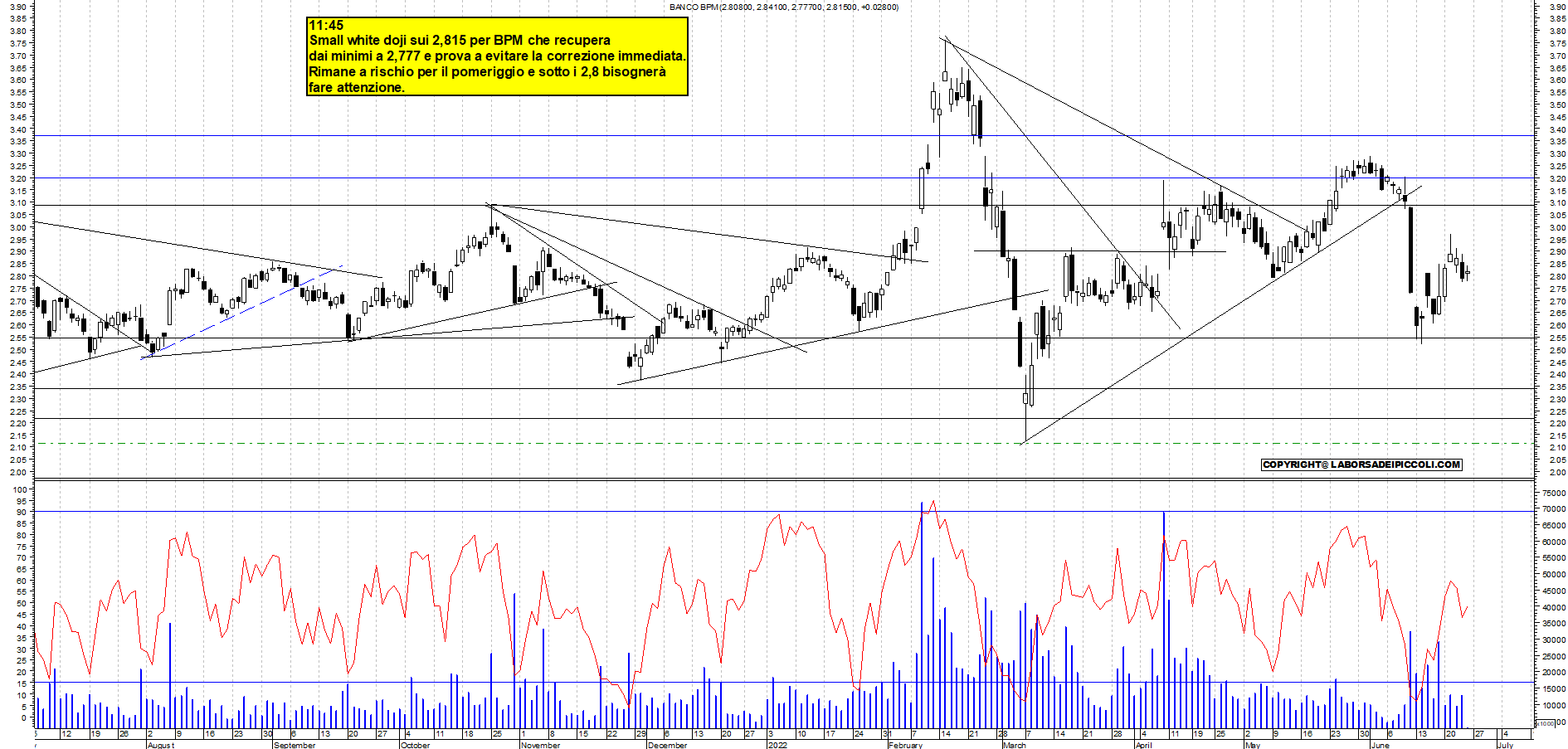The image size is (1568, 749).
Task: Select the line starting 'dai minimi a 2,777'
Action: click(497, 56)
